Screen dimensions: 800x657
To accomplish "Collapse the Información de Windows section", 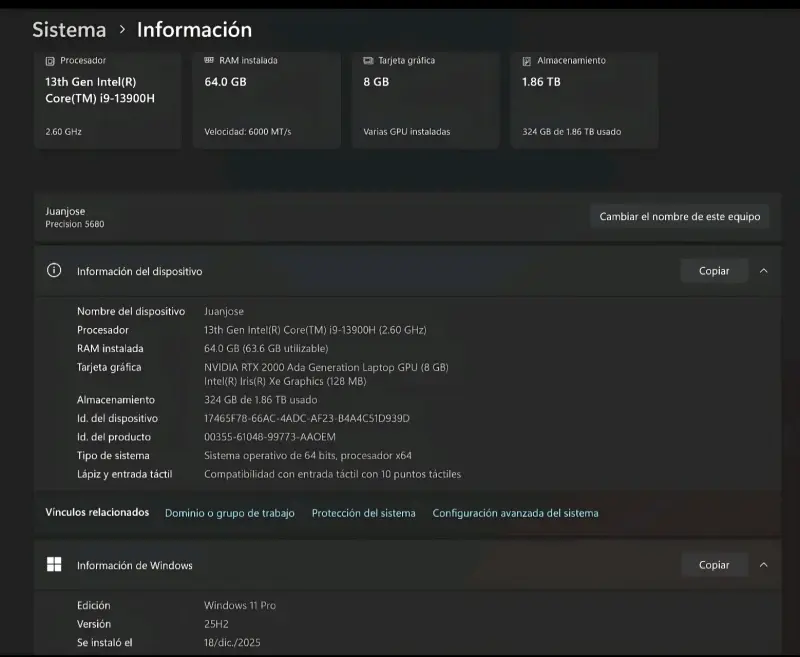I will [x=764, y=565].
